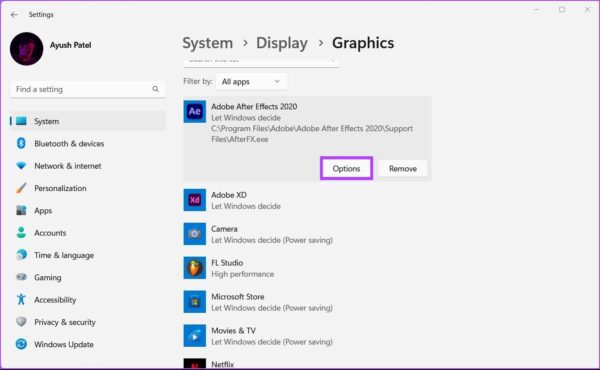
Task: Click Remove for Adobe After Effects
Action: (x=403, y=168)
